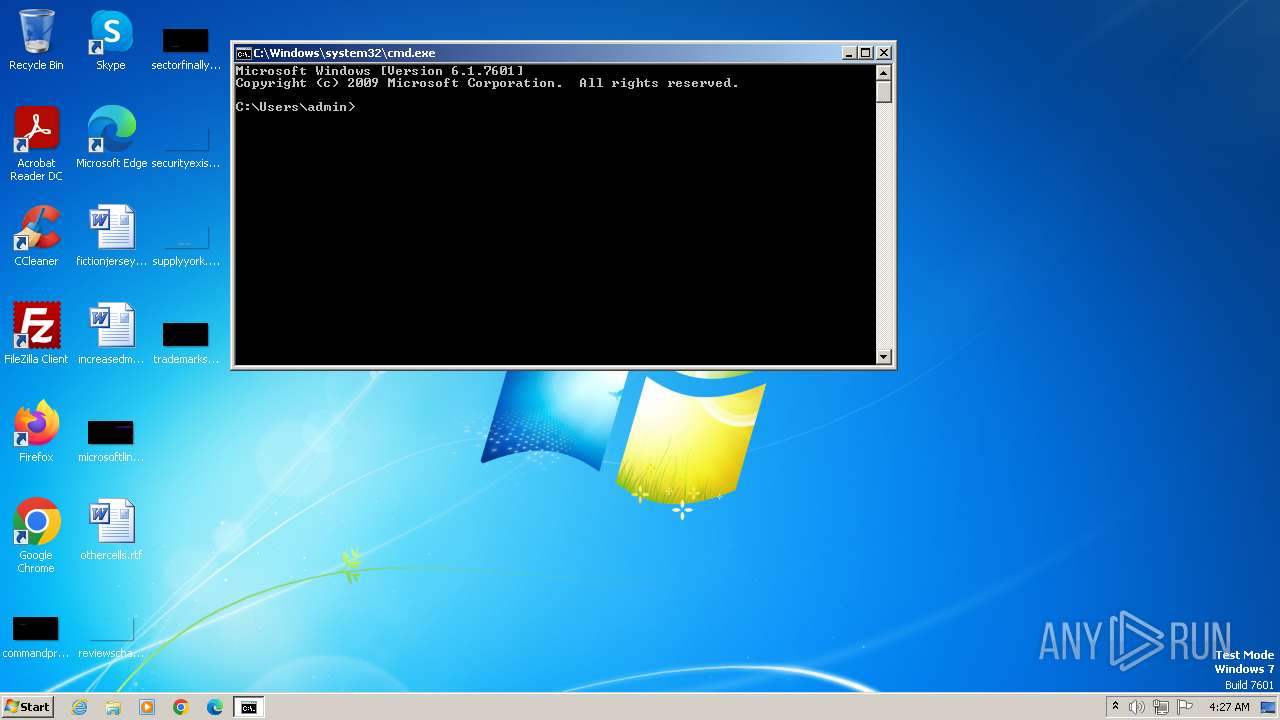Launch FileZilla Client shortcut
This screenshot has width=1280, height=720.
click(36, 334)
